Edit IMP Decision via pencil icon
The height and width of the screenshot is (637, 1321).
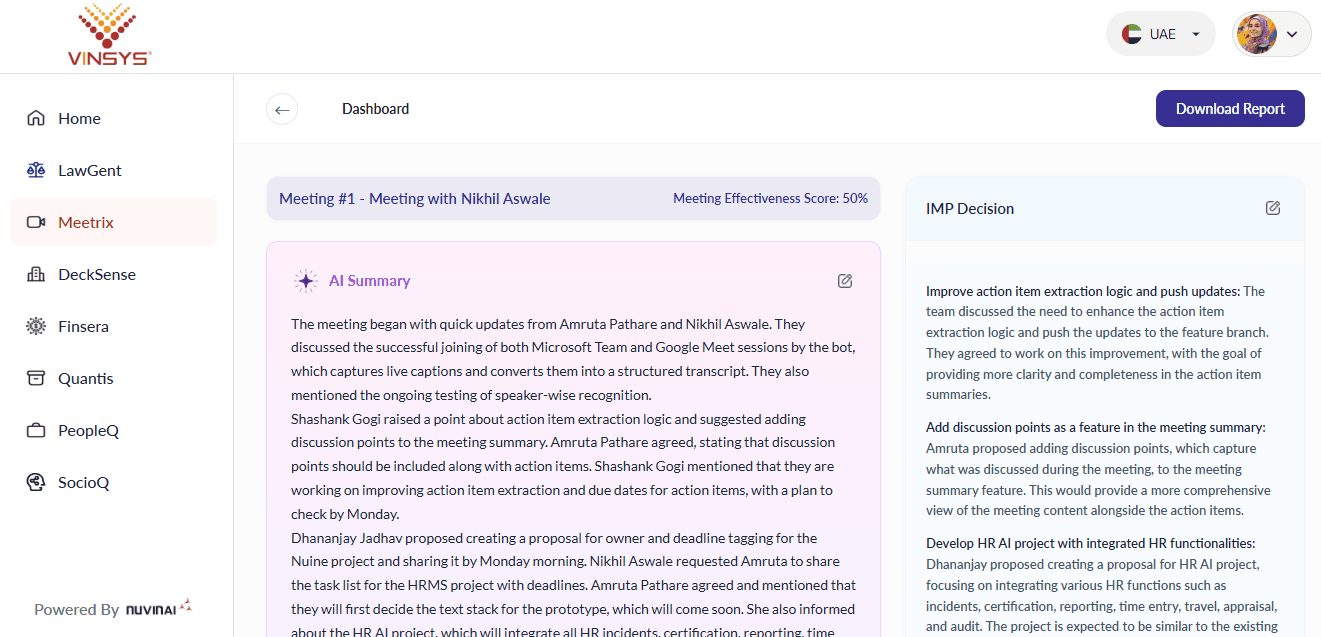coord(1273,208)
